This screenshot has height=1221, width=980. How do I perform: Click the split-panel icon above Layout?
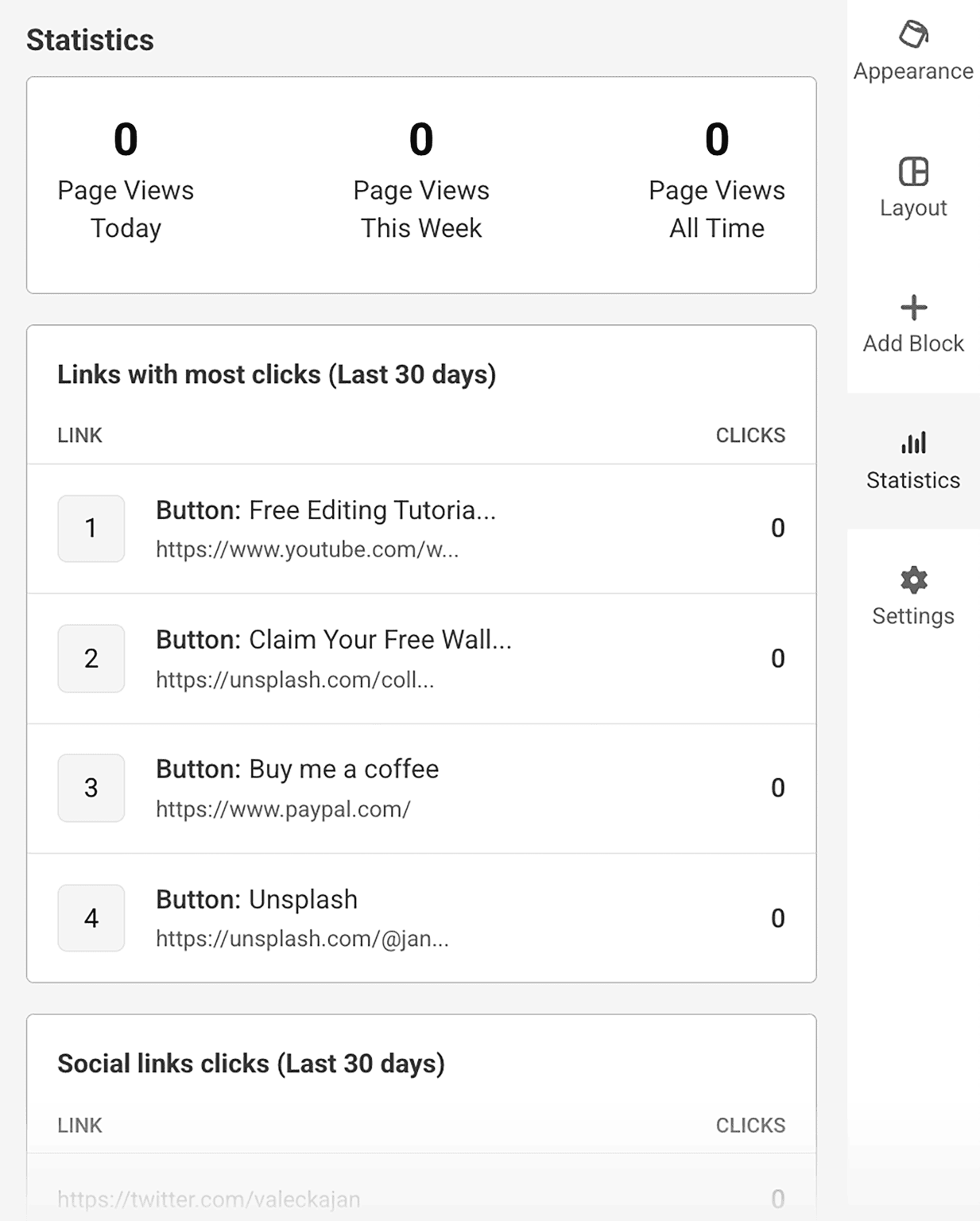(912, 171)
